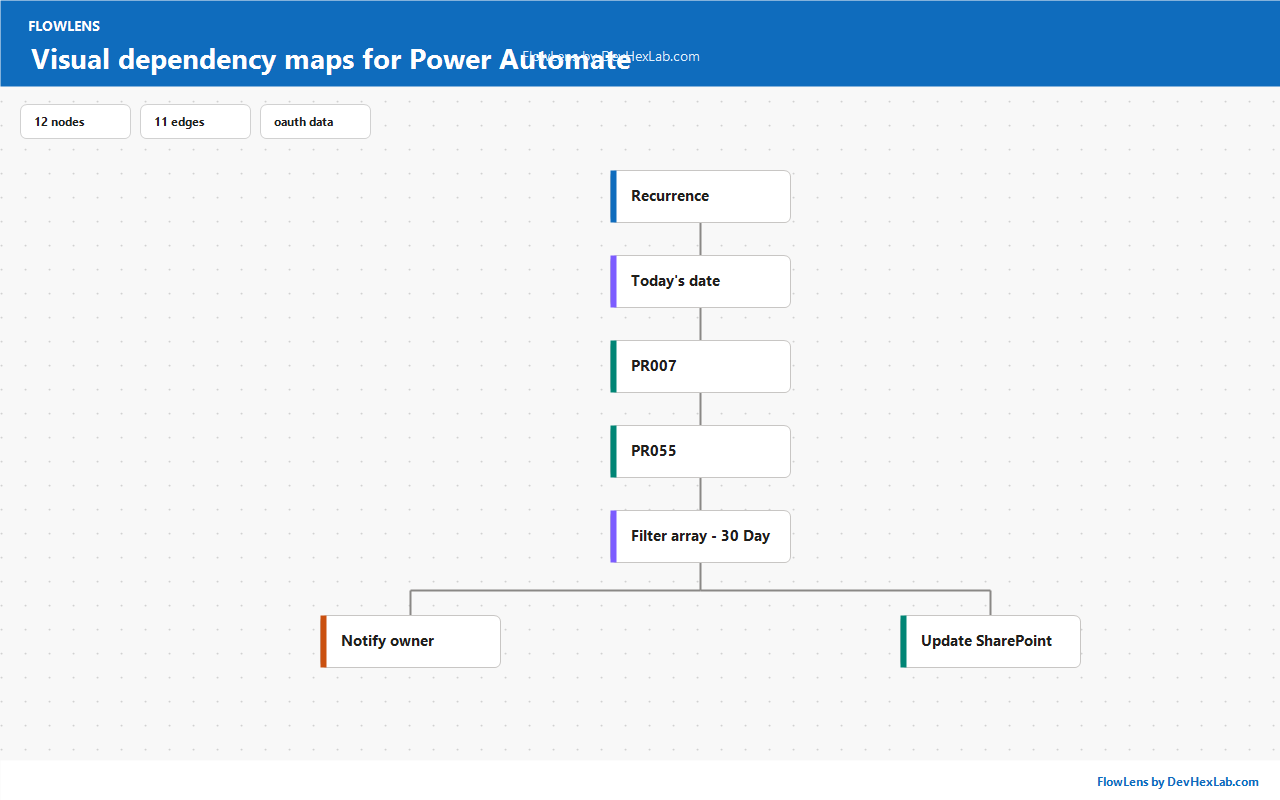1280x800 pixels.
Task: Click the FLOWLENS brand label in header
Action: [x=64, y=26]
